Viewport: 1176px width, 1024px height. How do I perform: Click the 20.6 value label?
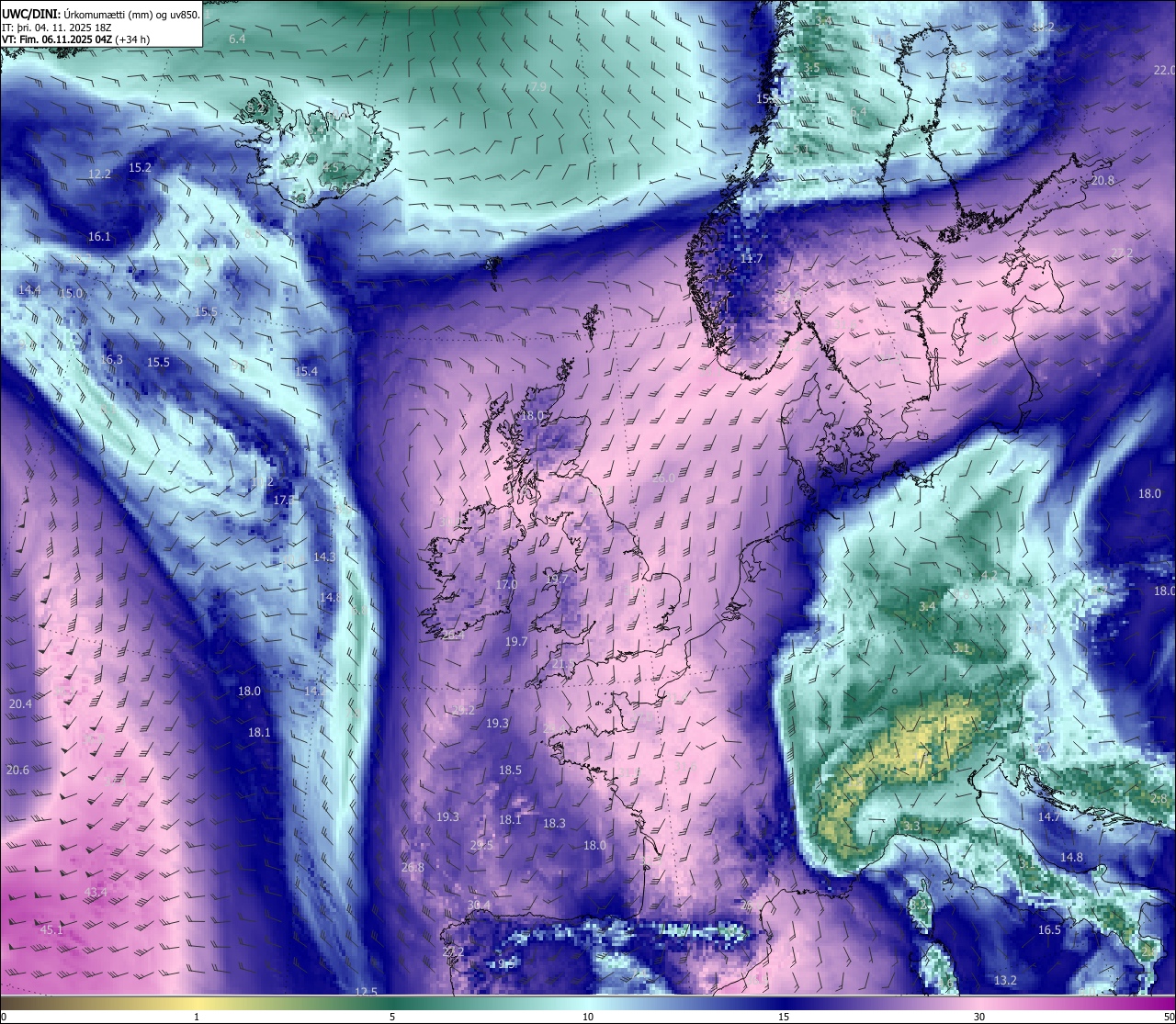(x=17, y=770)
